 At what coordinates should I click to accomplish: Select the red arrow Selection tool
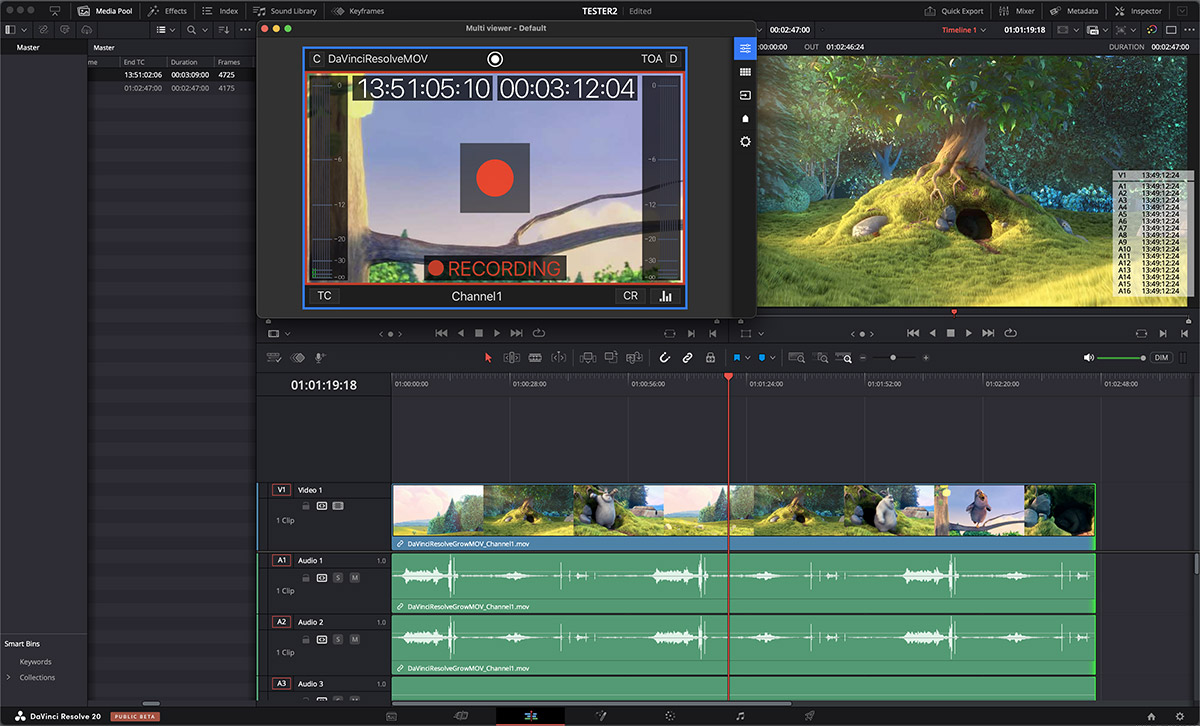pos(488,357)
